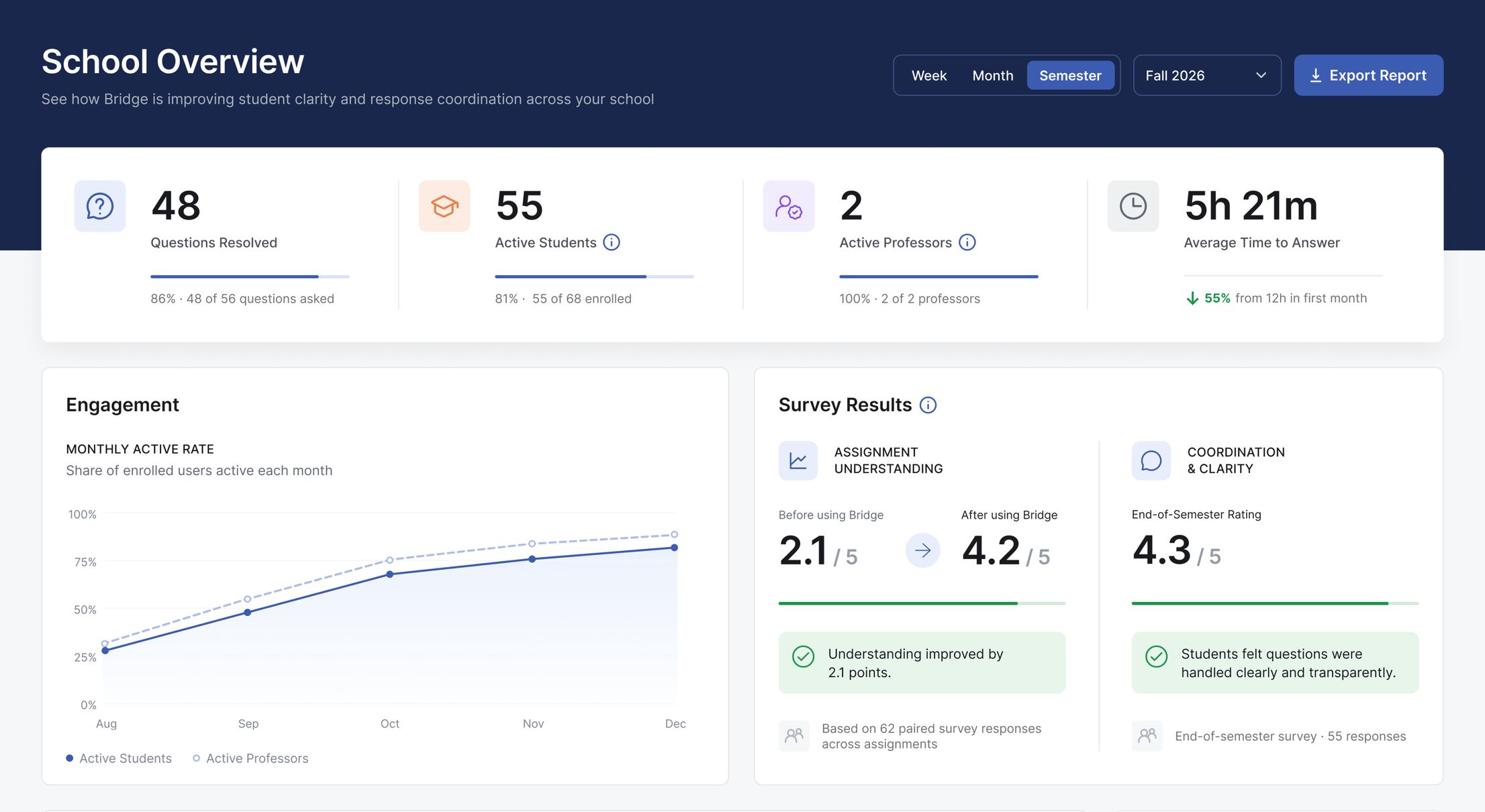Open info tooltip next to Active Students
The height and width of the screenshot is (812, 1485).
pos(612,242)
